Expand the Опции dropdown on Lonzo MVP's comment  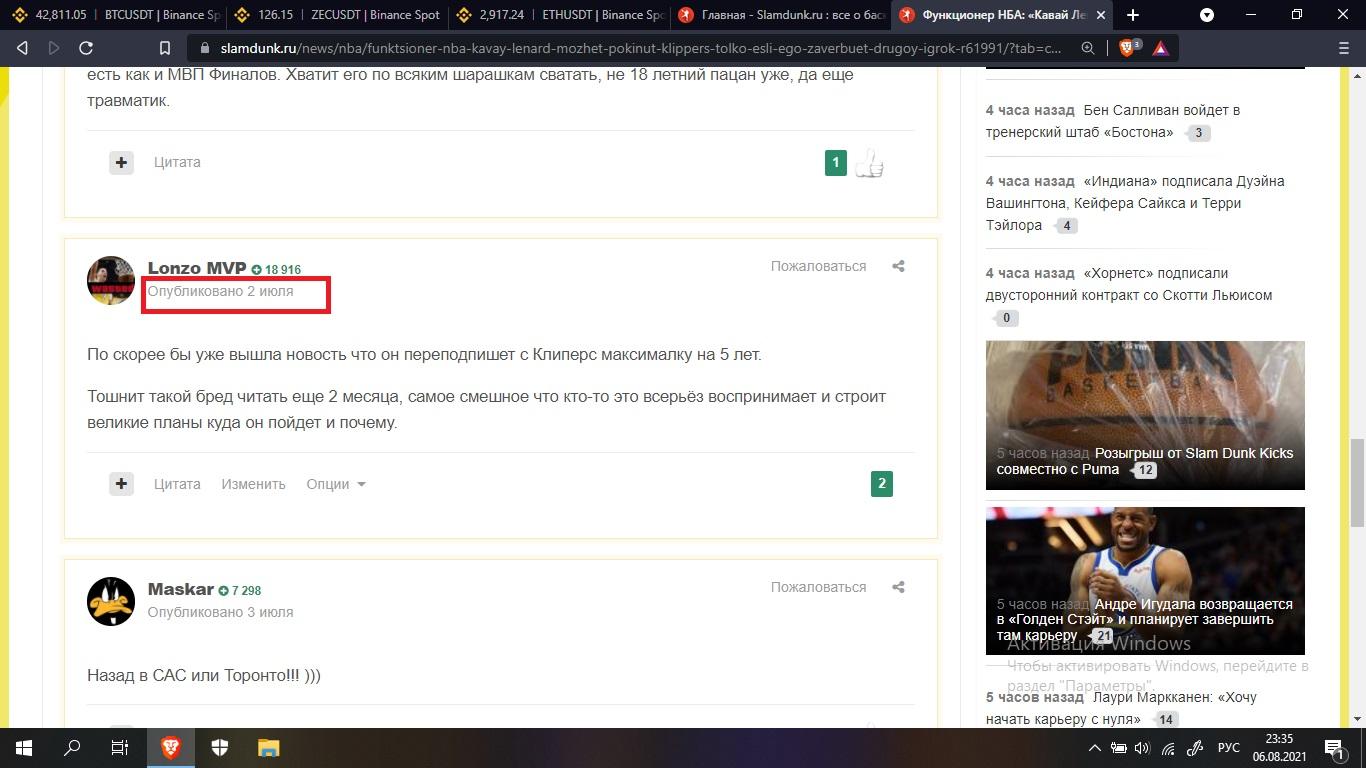point(336,484)
